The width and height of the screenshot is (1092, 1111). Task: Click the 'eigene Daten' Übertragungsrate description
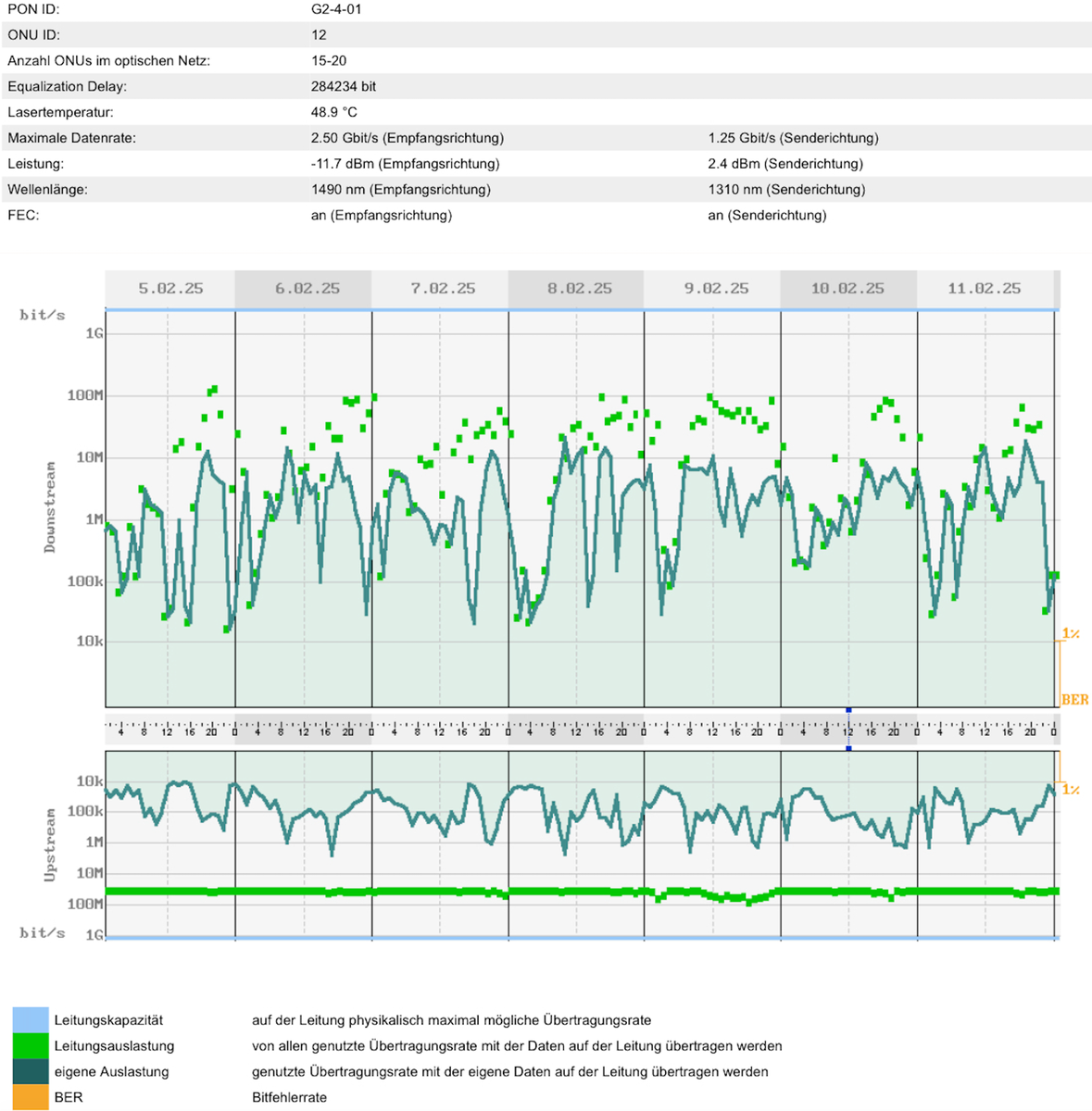click(509, 1072)
